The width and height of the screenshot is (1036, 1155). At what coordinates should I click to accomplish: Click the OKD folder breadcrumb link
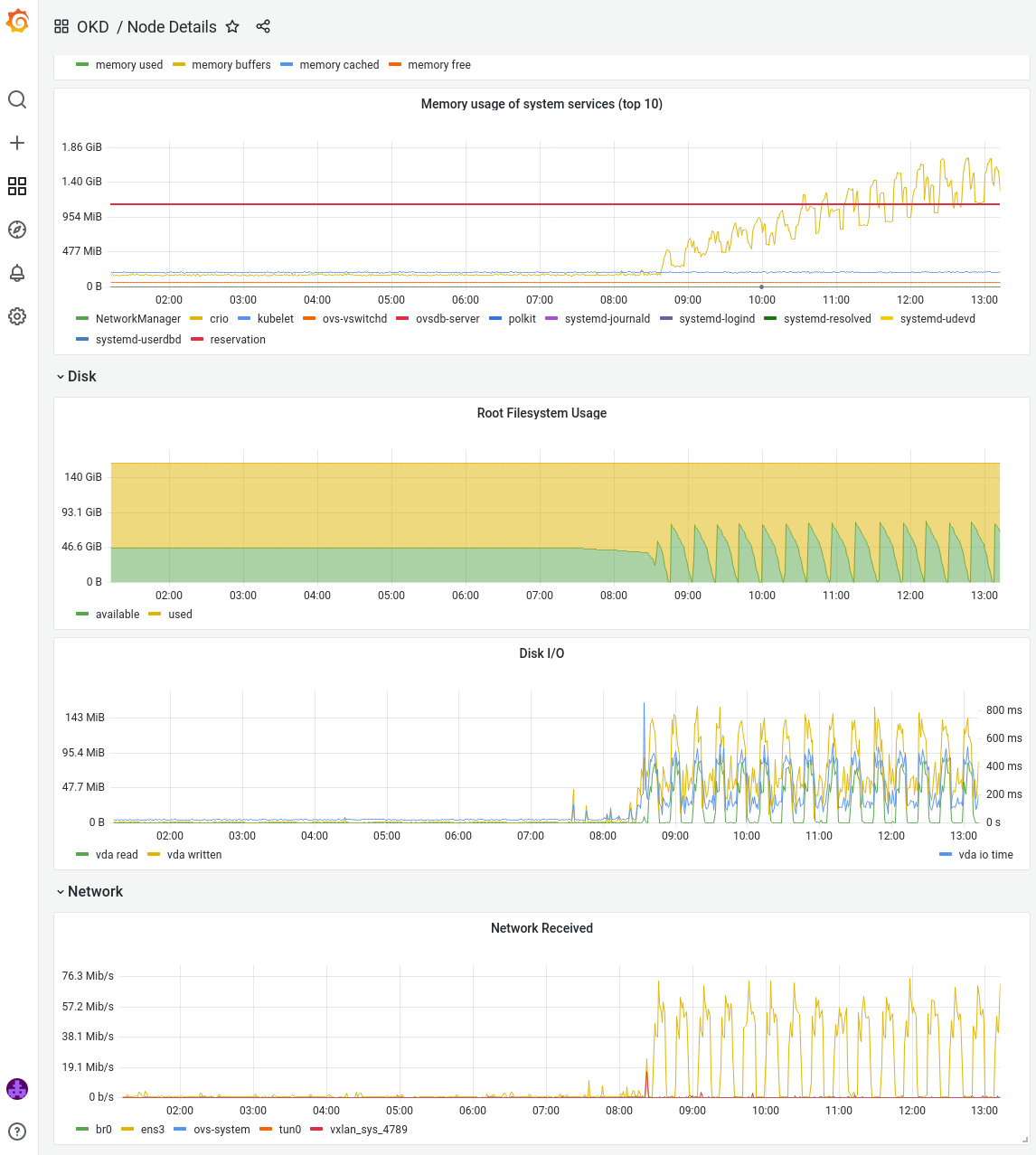pos(92,27)
